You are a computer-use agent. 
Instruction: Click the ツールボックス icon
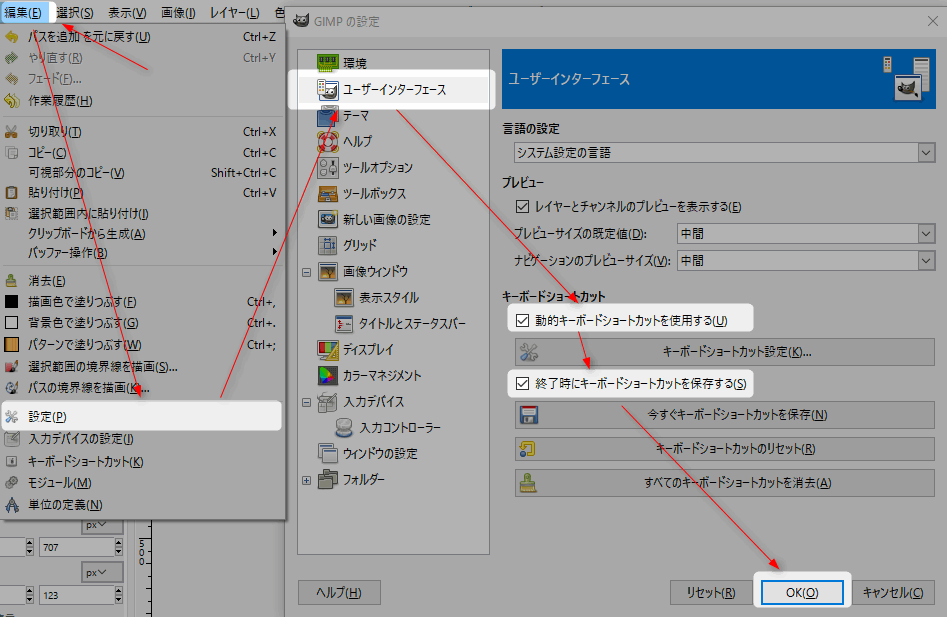327,193
